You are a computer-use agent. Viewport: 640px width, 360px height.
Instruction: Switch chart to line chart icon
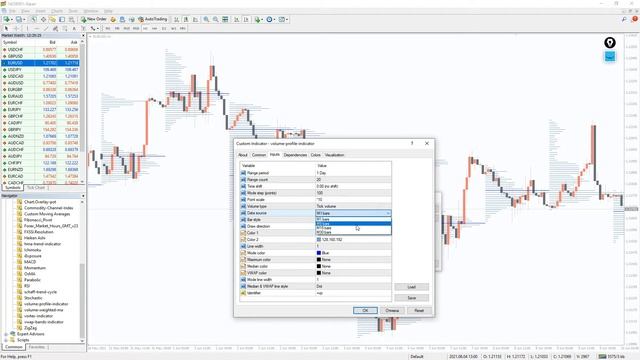196,19
